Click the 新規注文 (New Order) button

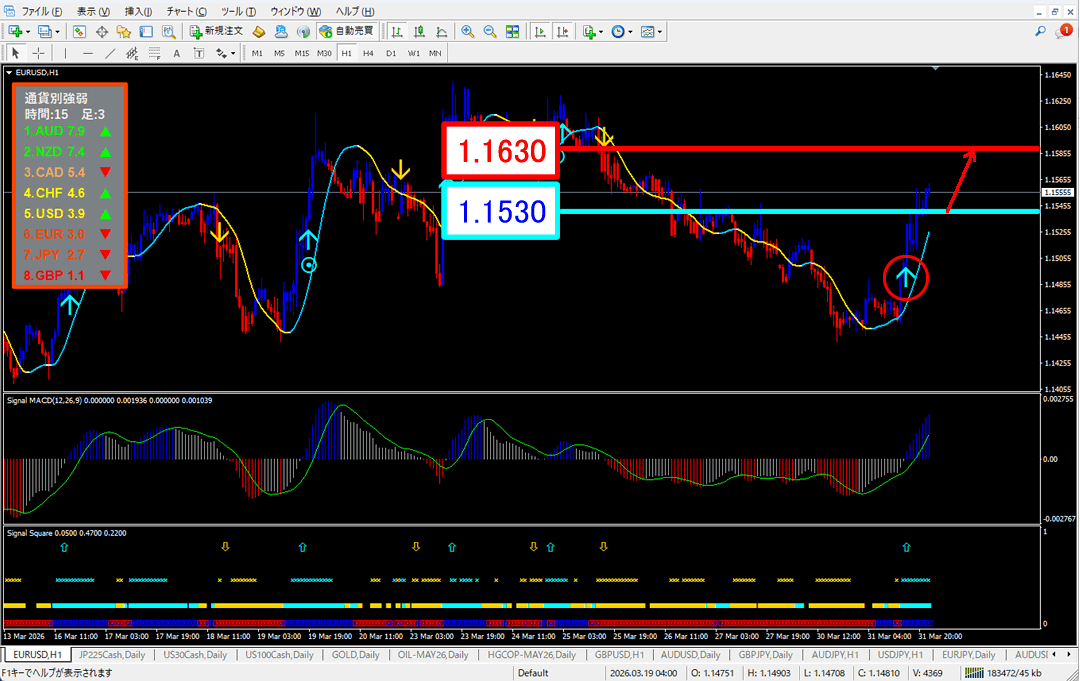(x=217, y=32)
